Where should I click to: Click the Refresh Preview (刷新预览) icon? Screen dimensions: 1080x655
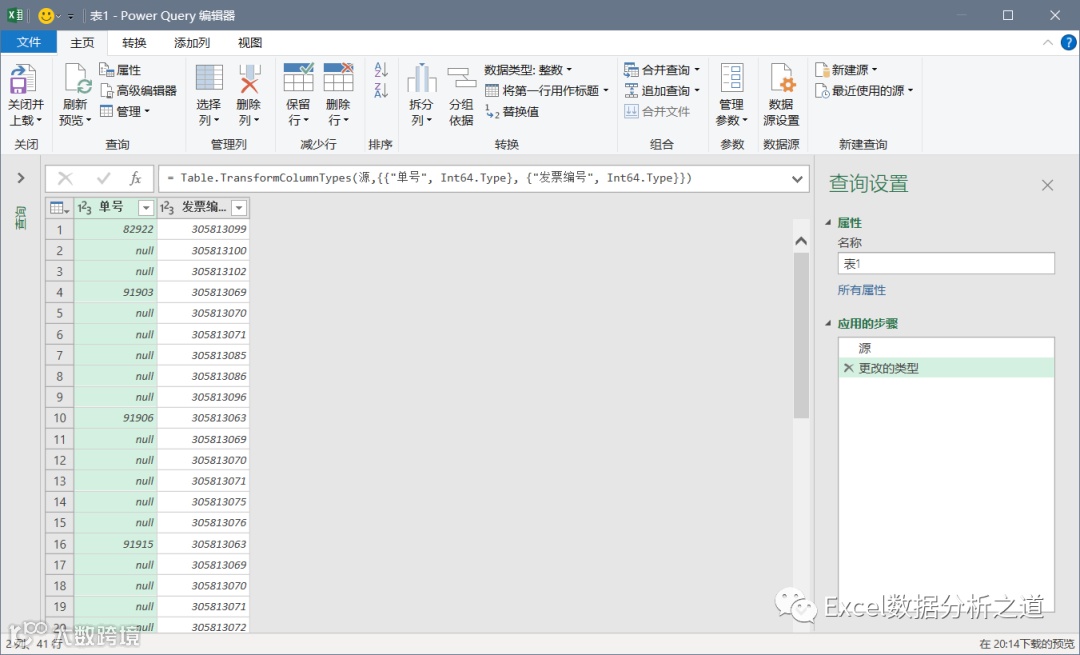pyautogui.click(x=76, y=79)
